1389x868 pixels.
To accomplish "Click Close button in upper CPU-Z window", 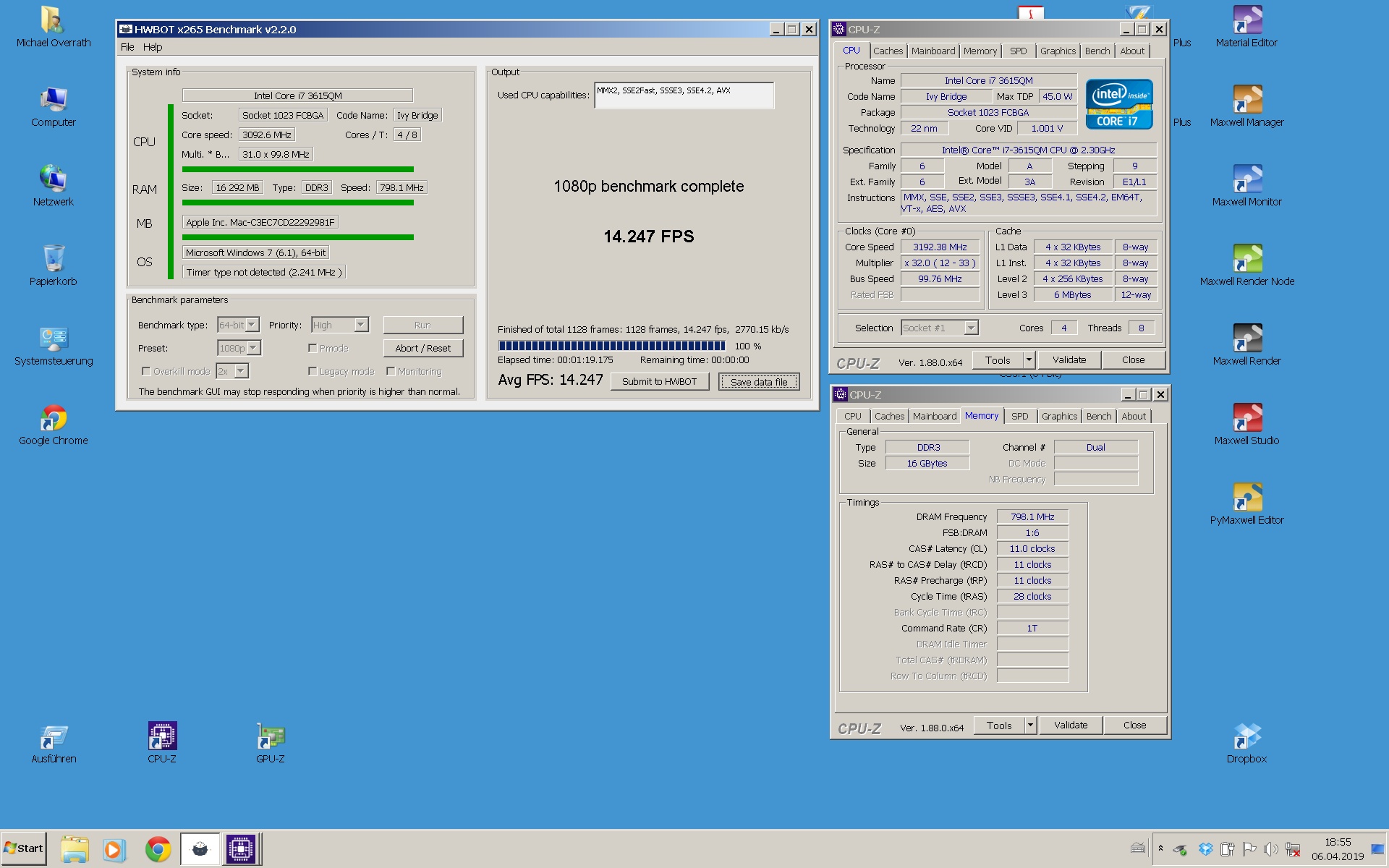I will click(1134, 359).
